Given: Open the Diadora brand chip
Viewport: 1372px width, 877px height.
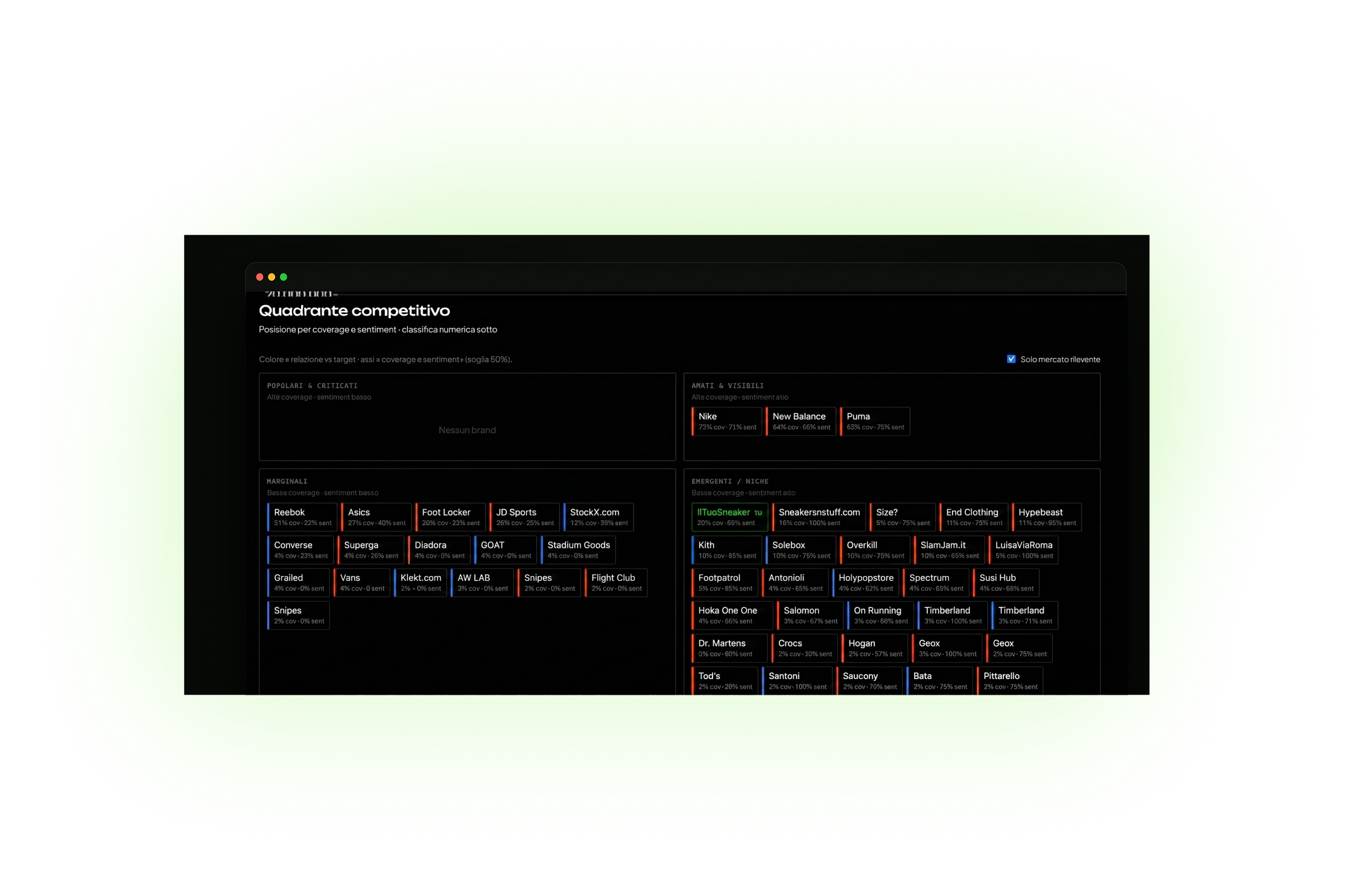Looking at the screenshot, I should (439, 550).
